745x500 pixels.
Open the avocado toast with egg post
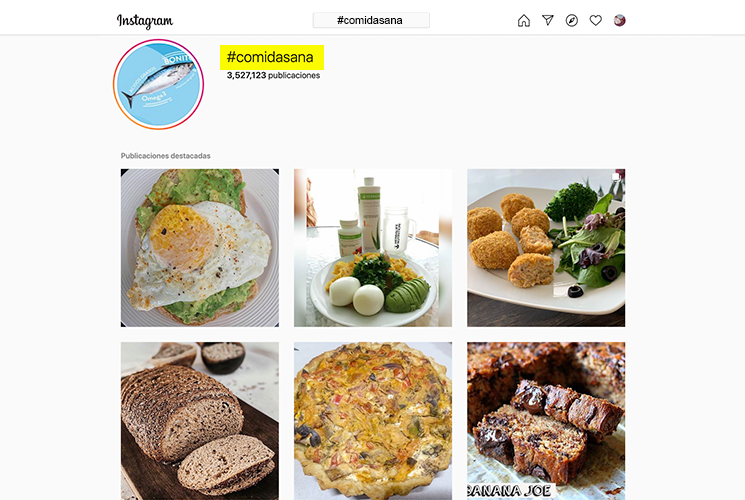pyautogui.click(x=200, y=248)
